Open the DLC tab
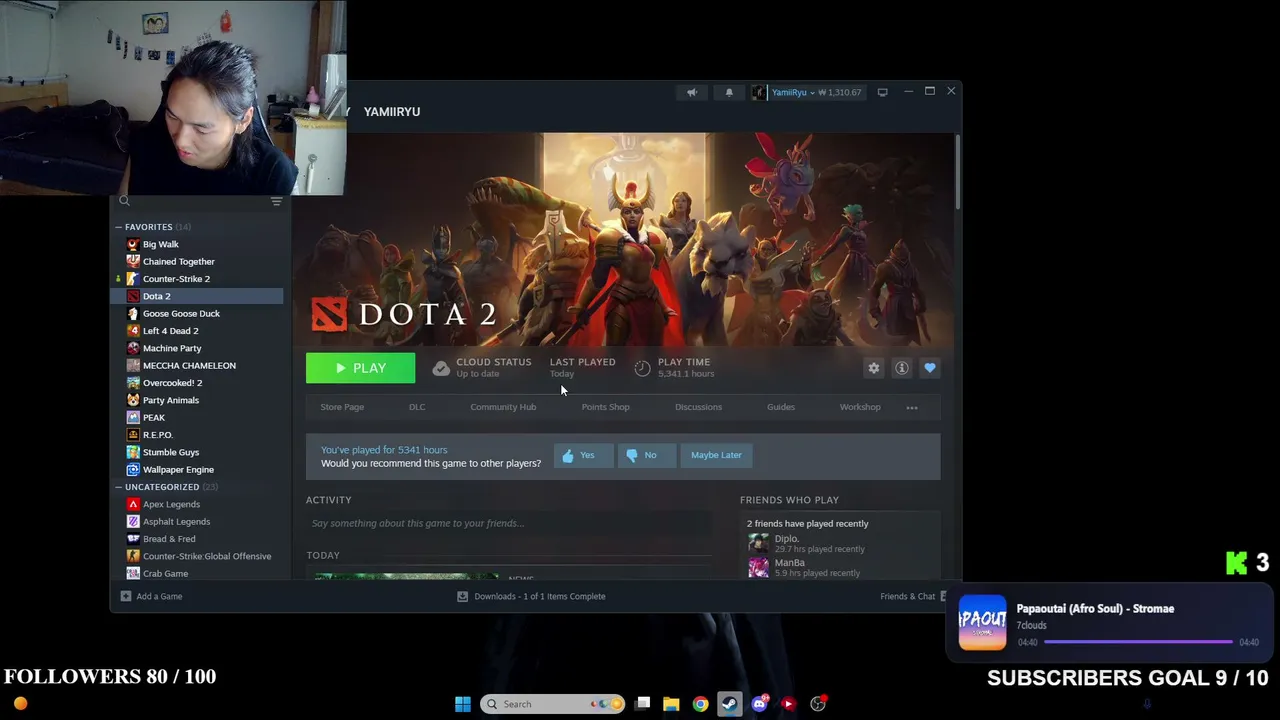Image resolution: width=1280 pixels, height=720 pixels. click(417, 407)
